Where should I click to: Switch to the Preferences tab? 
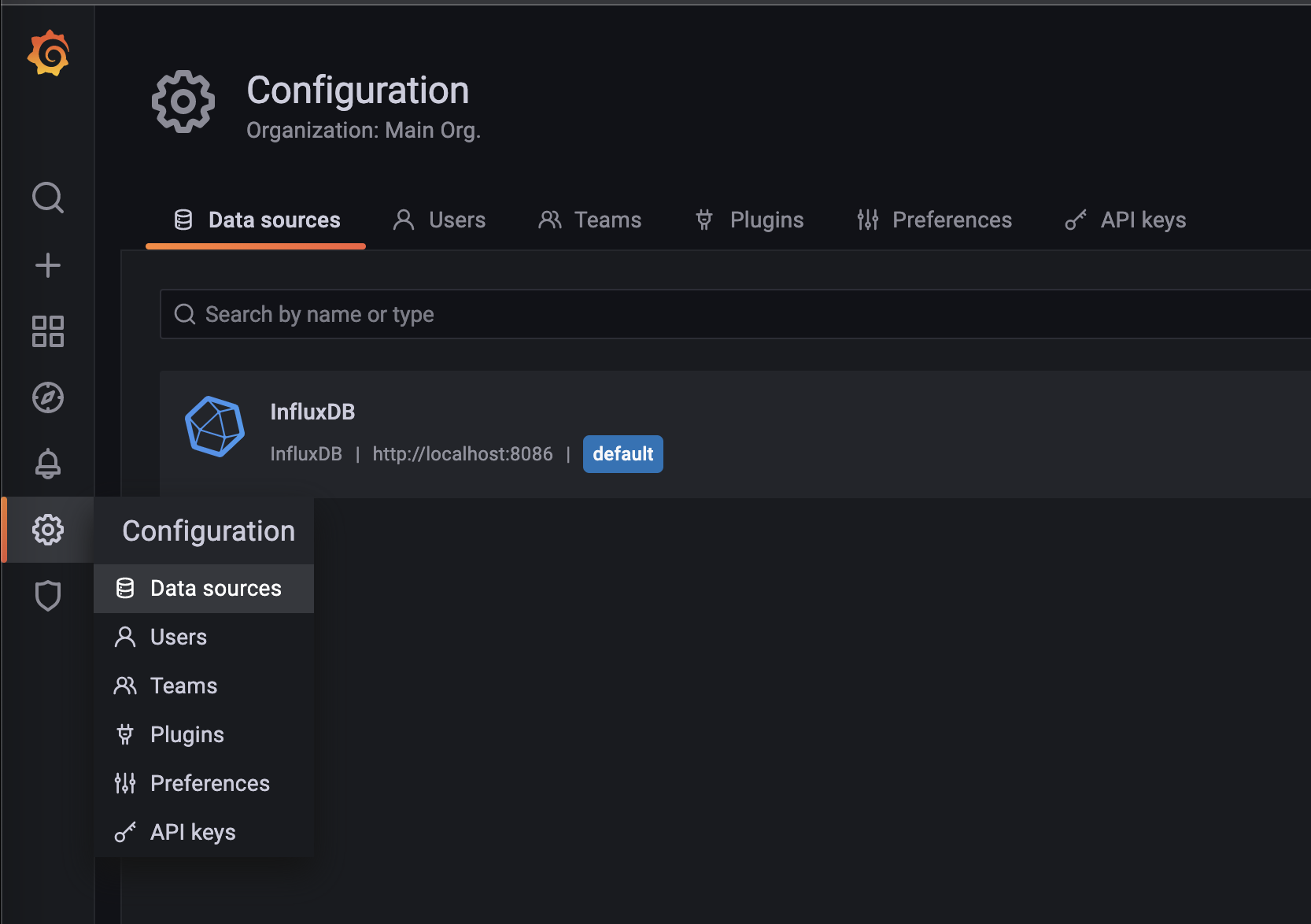934,220
